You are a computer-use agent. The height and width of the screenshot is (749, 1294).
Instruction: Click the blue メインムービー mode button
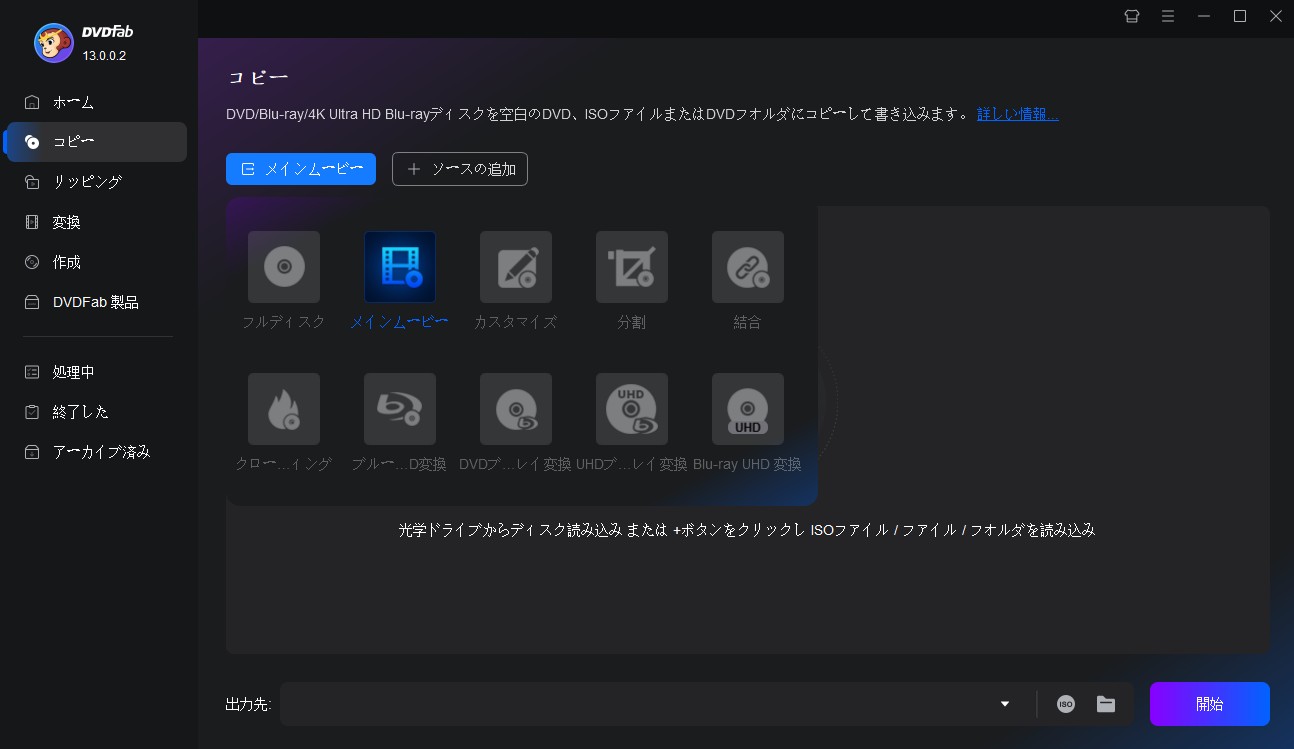301,169
